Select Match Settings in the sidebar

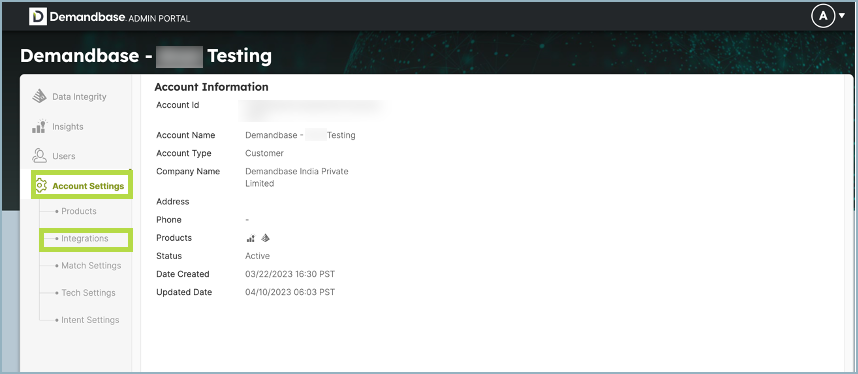click(x=91, y=266)
